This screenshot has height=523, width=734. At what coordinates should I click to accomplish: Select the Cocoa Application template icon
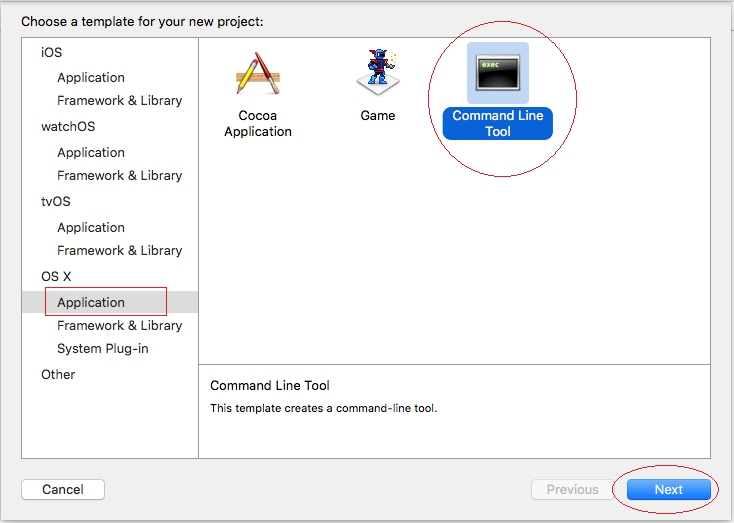point(258,74)
